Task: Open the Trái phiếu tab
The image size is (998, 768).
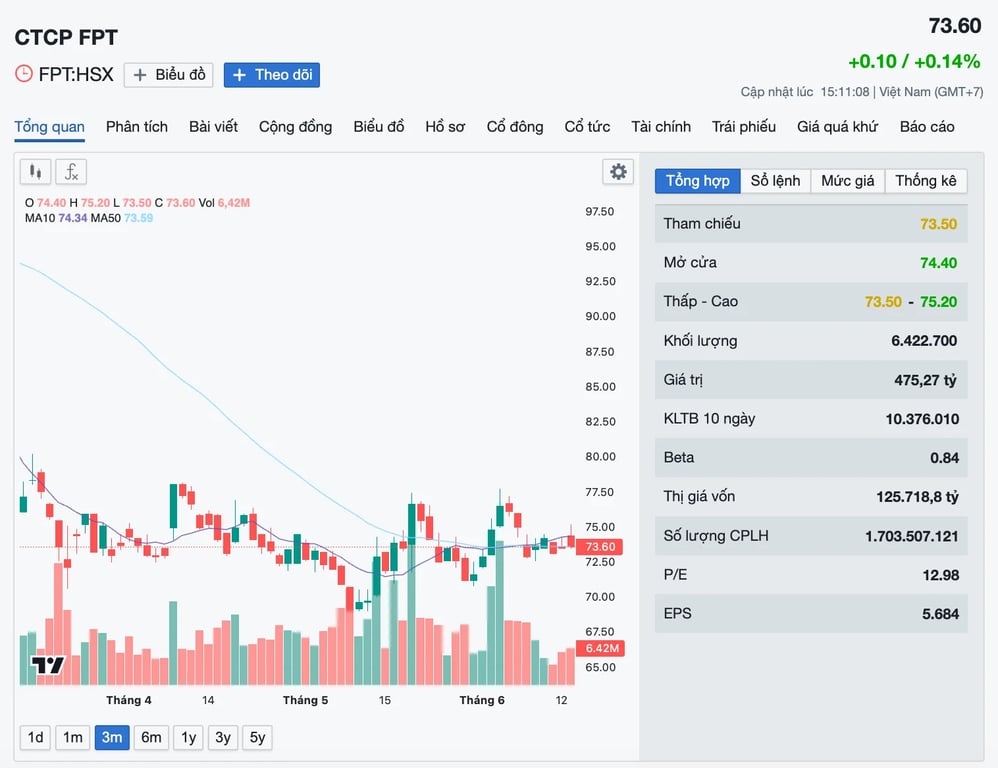Action: click(743, 127)
